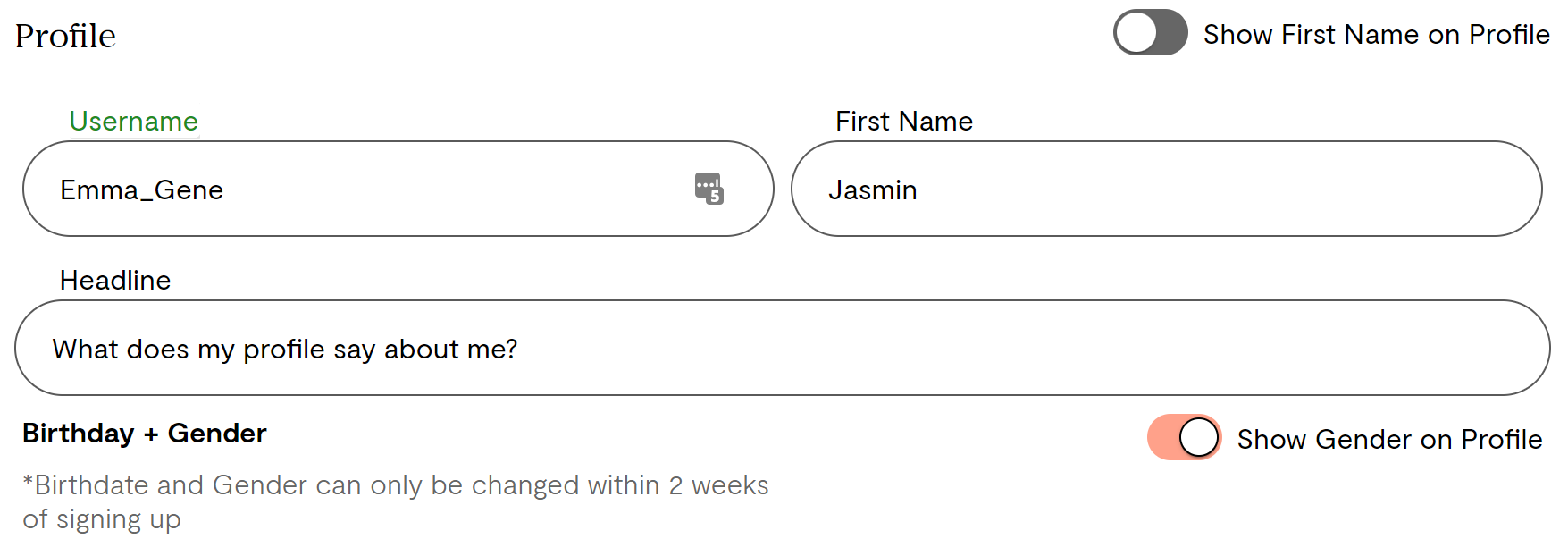1568x539 pixels.
Task: Click the Username input containing Emma_Gene
Action: tap(357, 189)
